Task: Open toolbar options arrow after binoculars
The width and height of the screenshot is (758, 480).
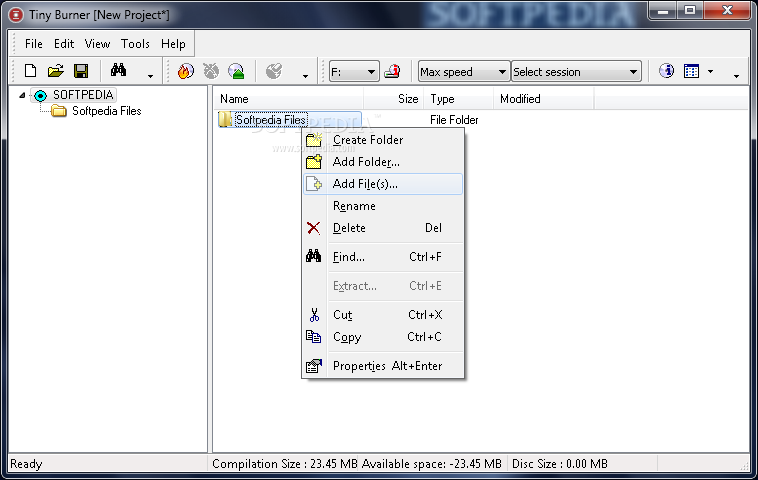Action: click(150, 76)
